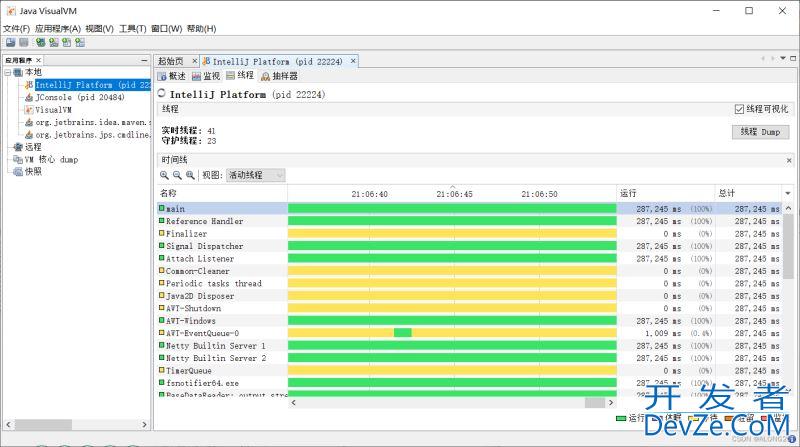Click the sixth toolbar icon under the 视图 menu
800x447 pixels.
click(x=80, y=42)
